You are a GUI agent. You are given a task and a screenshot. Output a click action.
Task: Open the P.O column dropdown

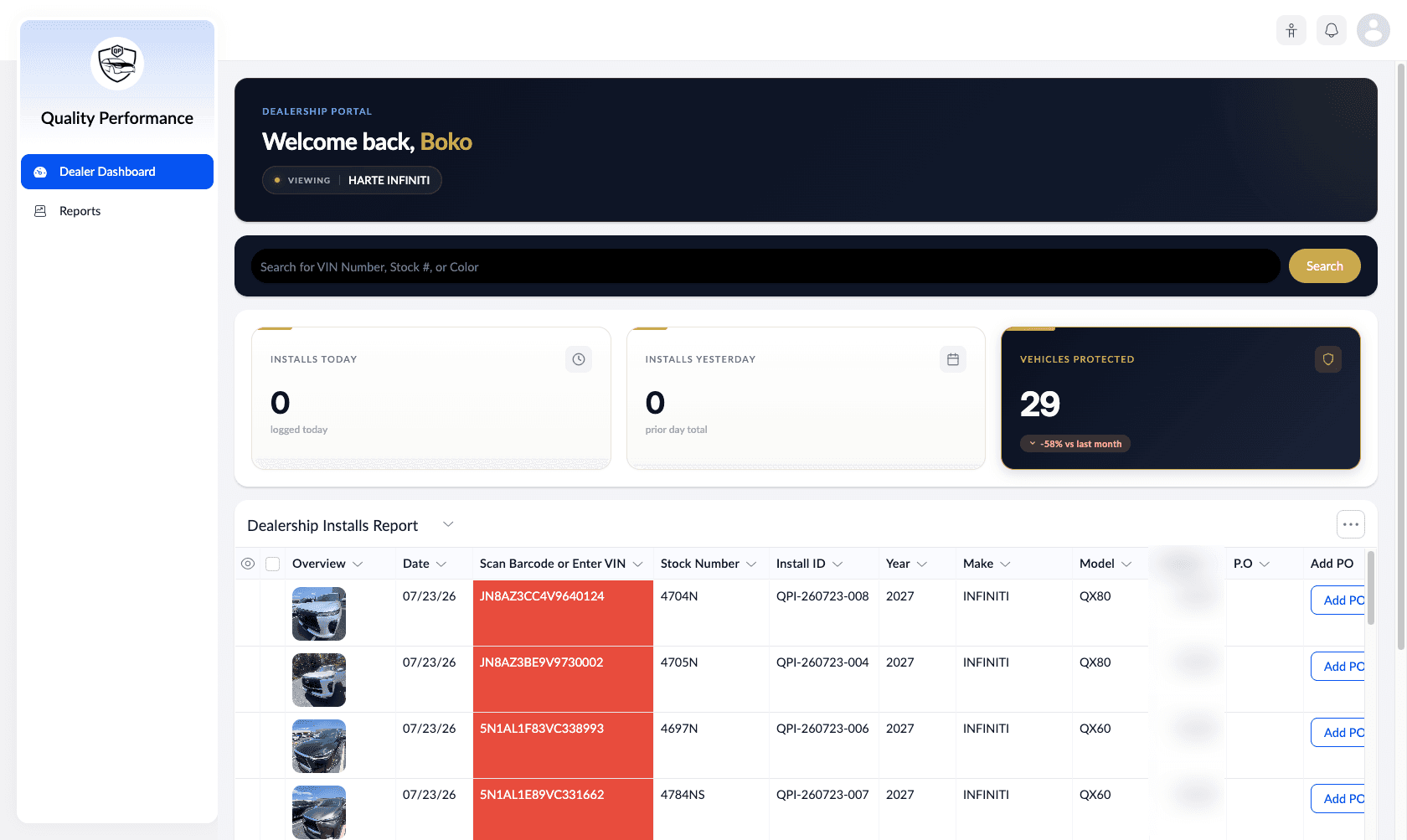(1265, 564)
